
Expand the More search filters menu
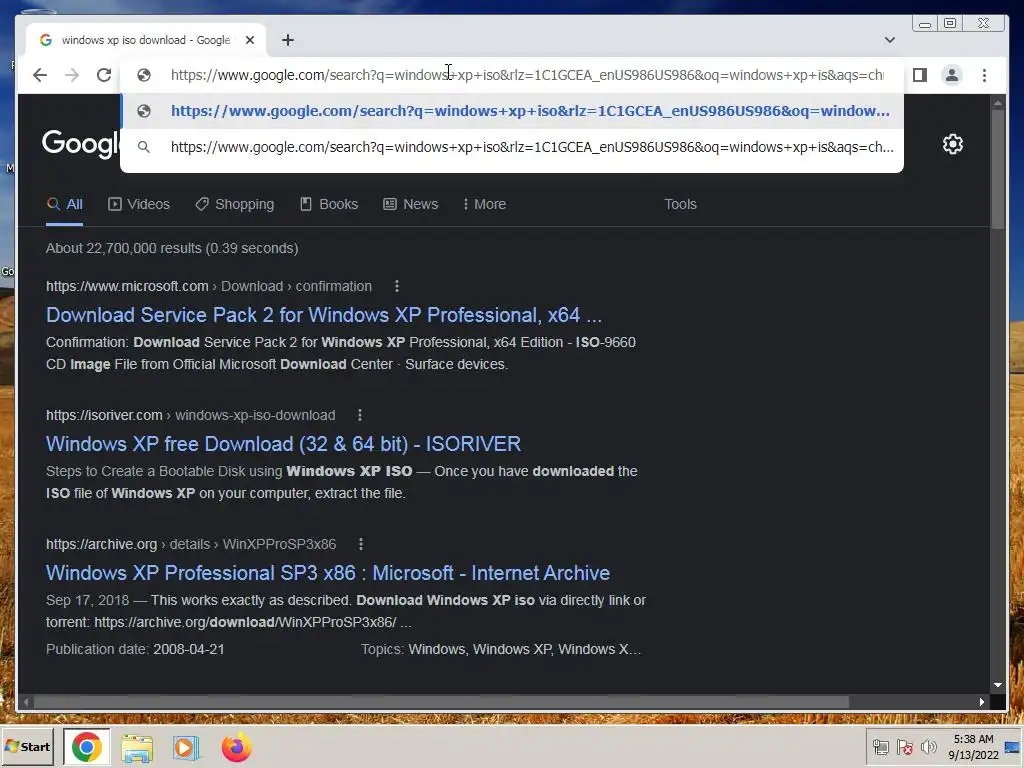tap(485, 204)
